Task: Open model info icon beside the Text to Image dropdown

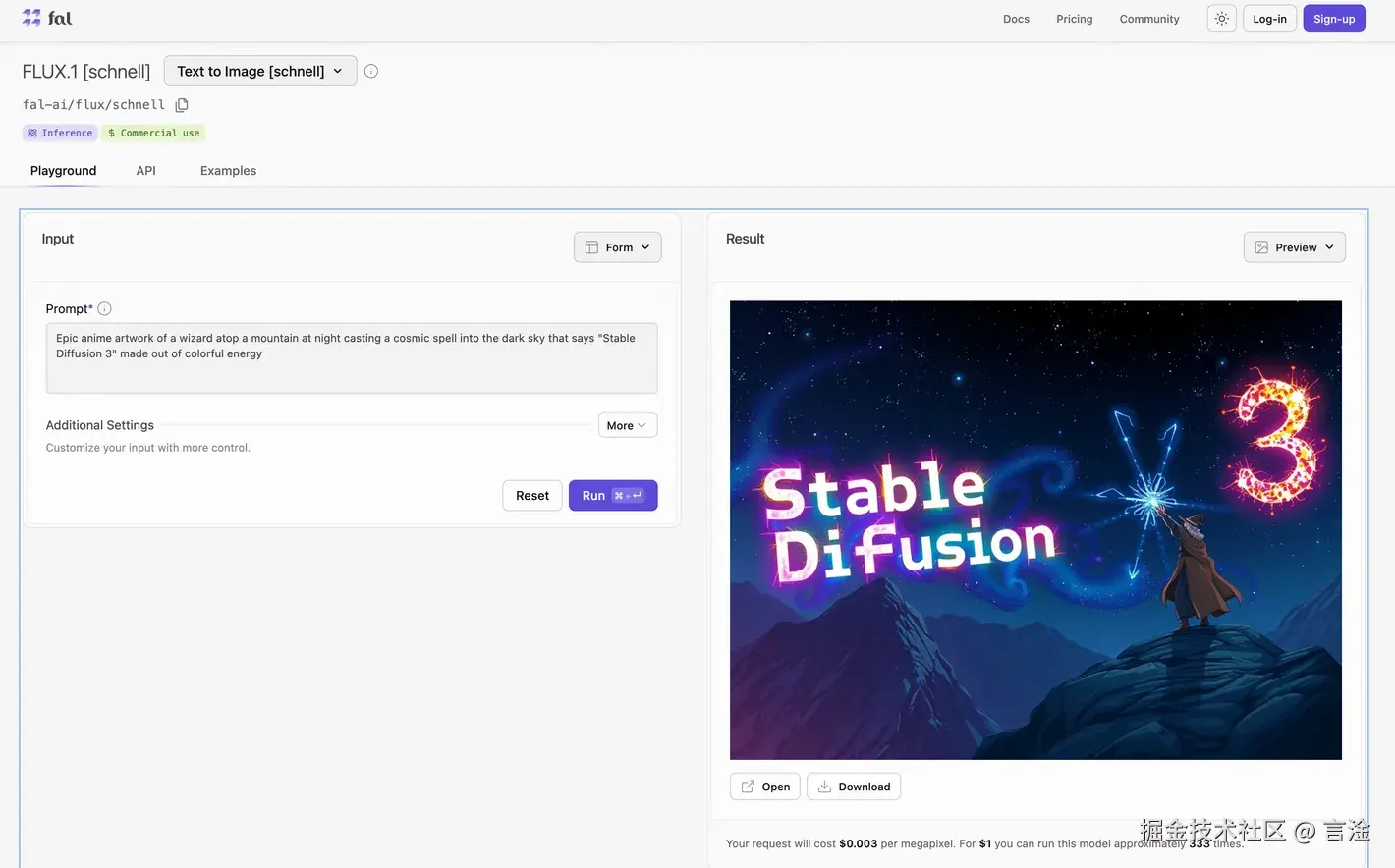Action: pyautogui.click(x=371, y=71)
